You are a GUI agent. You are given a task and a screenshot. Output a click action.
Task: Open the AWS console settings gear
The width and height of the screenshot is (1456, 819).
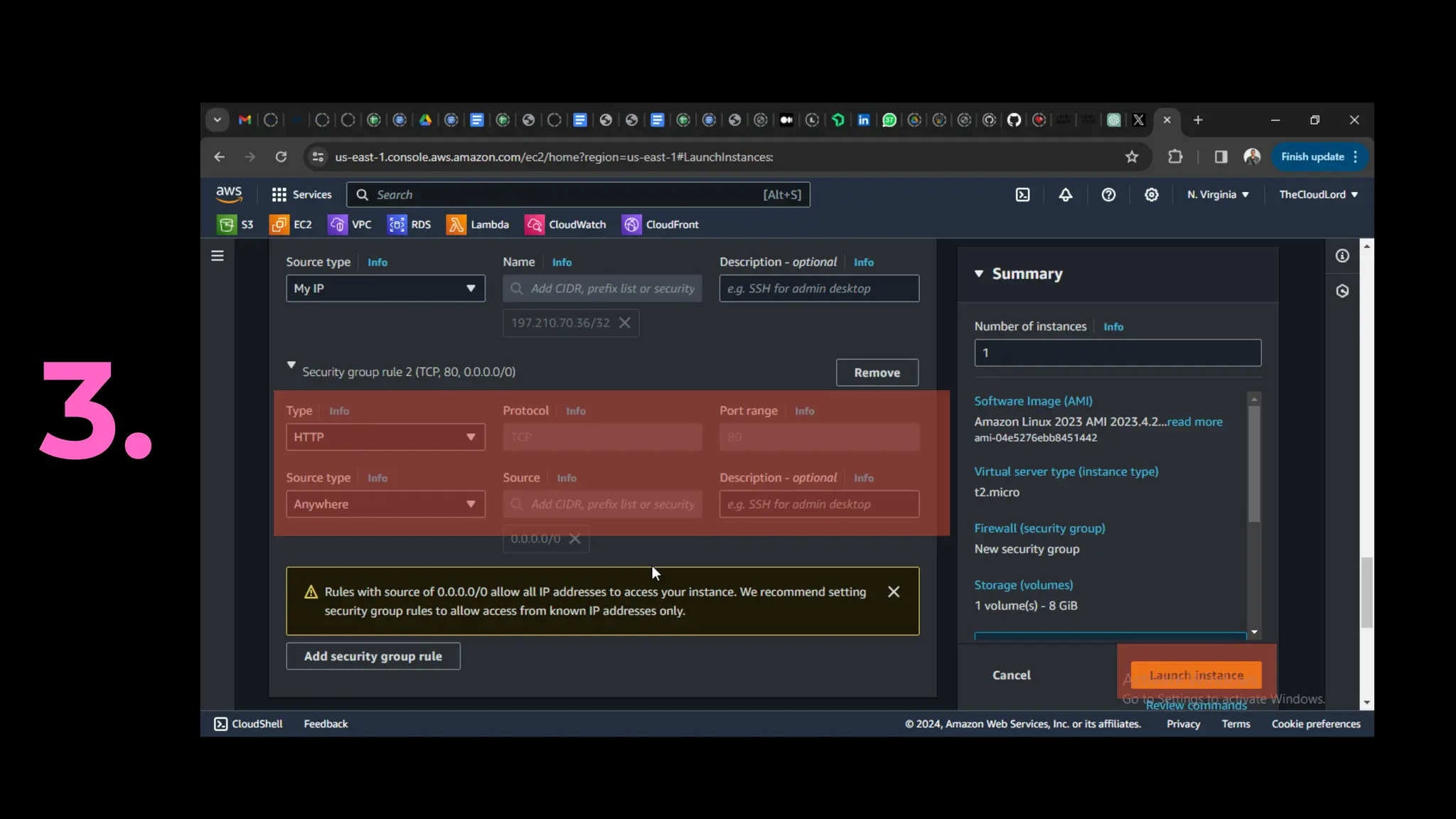(x=1151, y=195)
